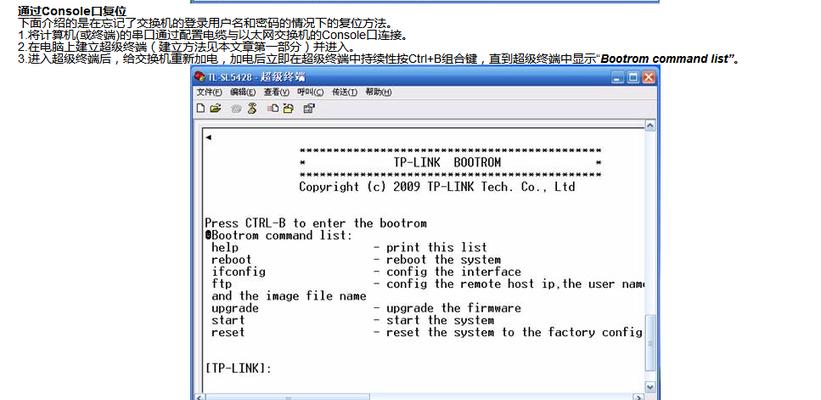Click the vertical scrollbar thumb in terminal
Screen dimensions: 821x400
650,343
